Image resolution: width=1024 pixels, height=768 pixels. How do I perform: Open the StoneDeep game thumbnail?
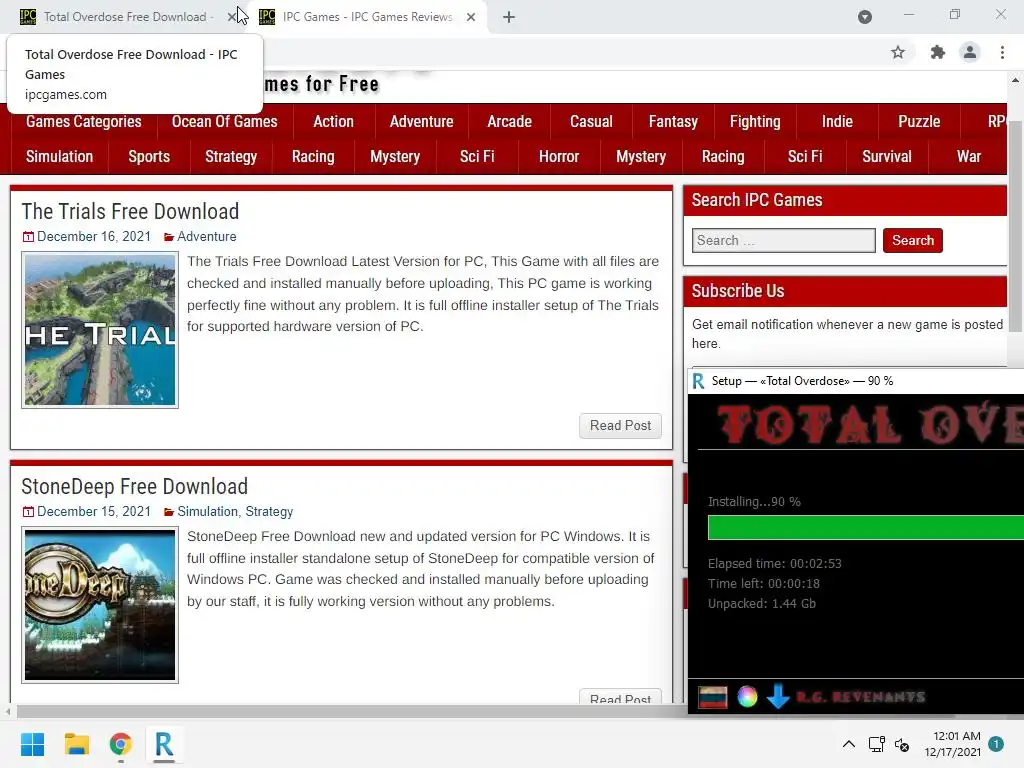click(x=100, y=605)
